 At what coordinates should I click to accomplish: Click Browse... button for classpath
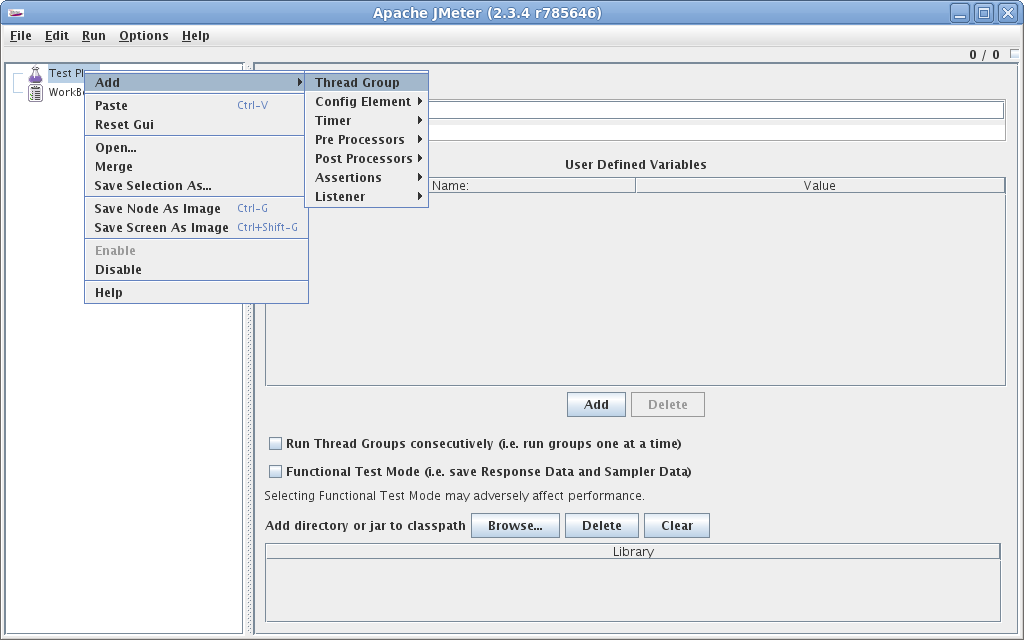point(515,526)
